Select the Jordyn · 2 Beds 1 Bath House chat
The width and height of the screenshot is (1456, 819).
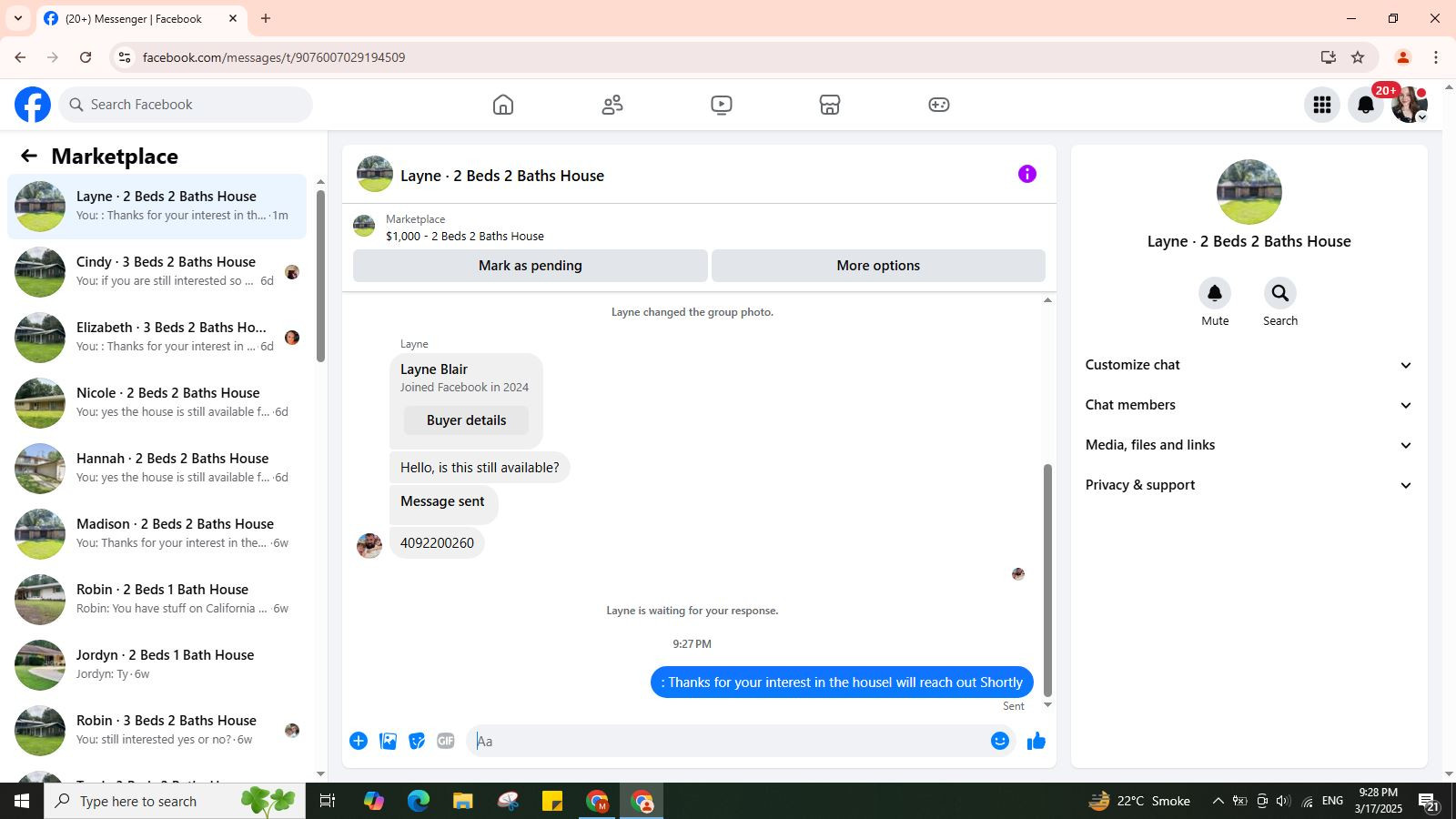click(157, 665)
